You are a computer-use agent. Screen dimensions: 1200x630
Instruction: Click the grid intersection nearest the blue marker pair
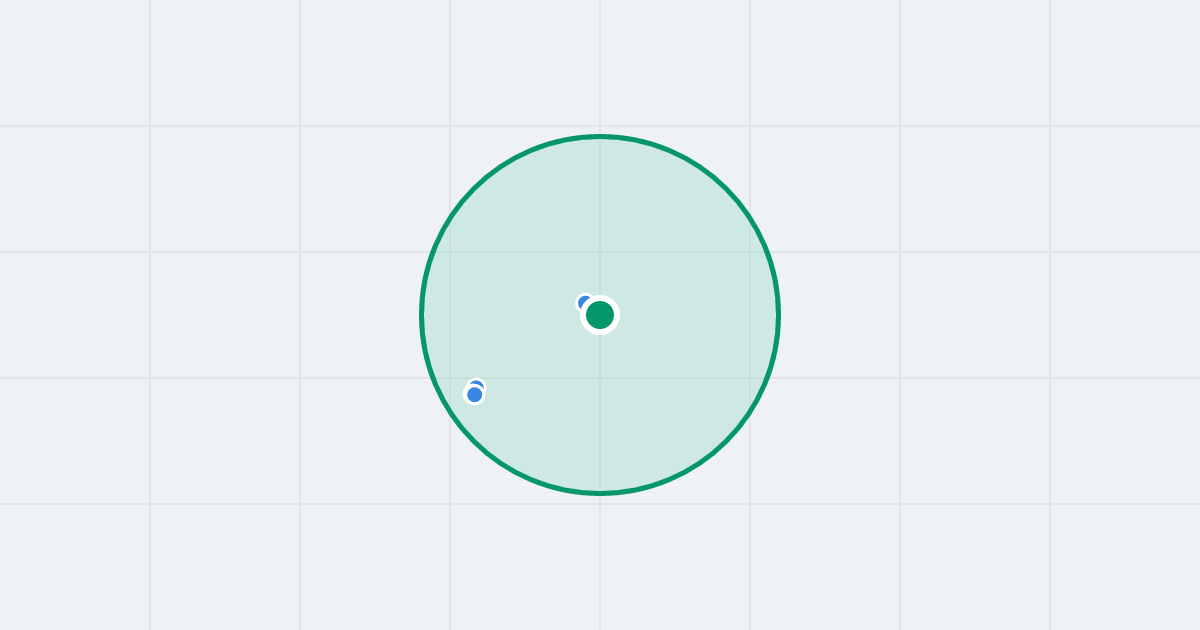click(x=450, y=378)
